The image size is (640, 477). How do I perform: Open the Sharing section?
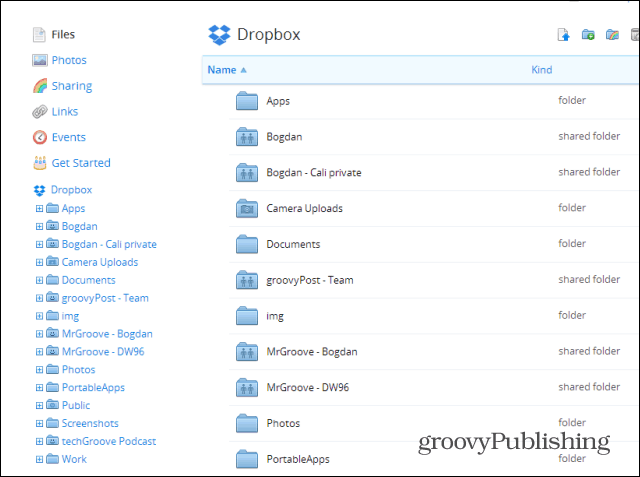tap(72, 86)
